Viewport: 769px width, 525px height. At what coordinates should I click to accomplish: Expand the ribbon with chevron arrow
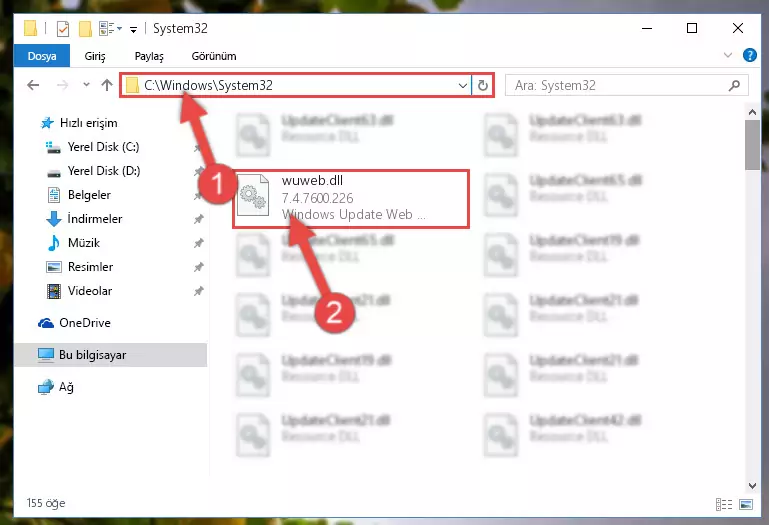pyautogui.click(x=728, y=55)
